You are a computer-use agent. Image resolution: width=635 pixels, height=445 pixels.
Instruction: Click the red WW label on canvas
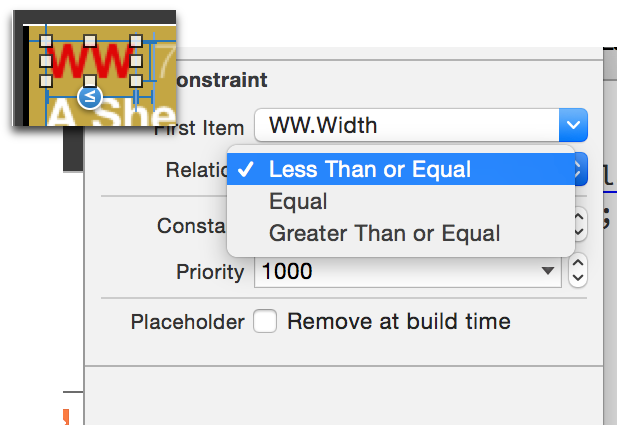(x=91, y=61)
